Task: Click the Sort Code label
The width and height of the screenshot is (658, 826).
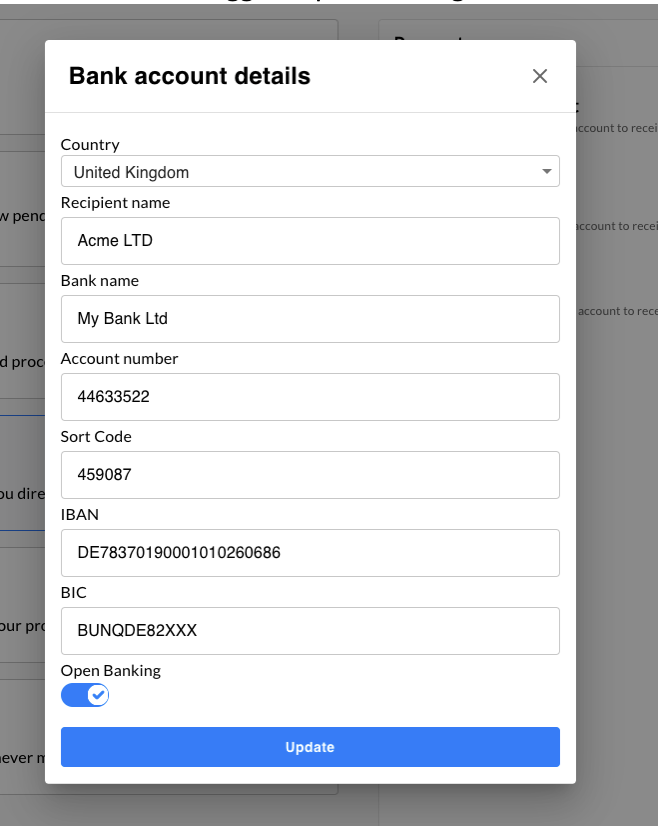Action: pos(96,437)
